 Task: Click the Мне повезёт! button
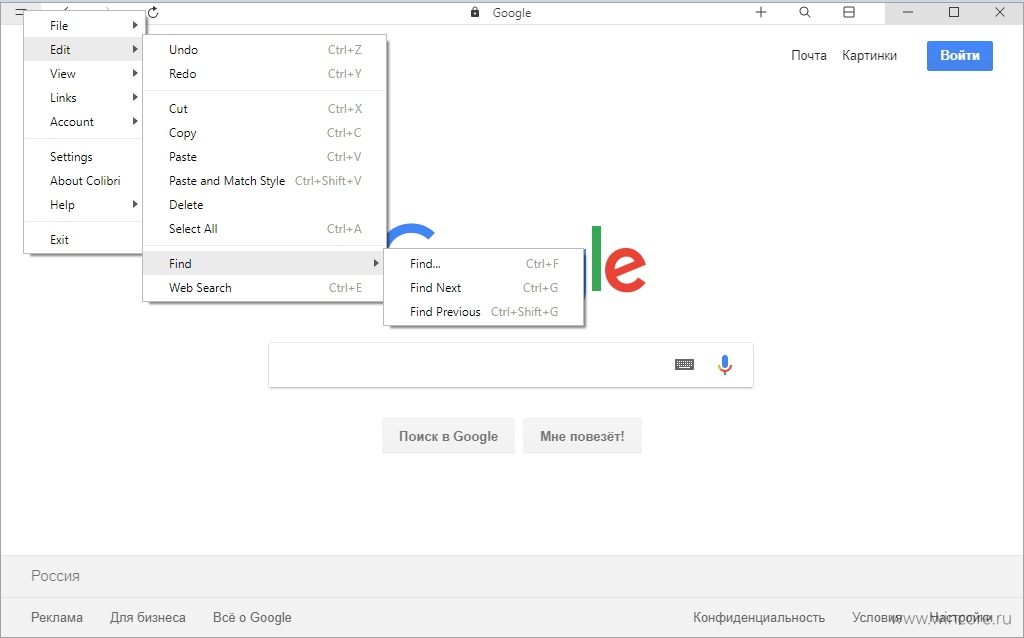pos(582,436)
